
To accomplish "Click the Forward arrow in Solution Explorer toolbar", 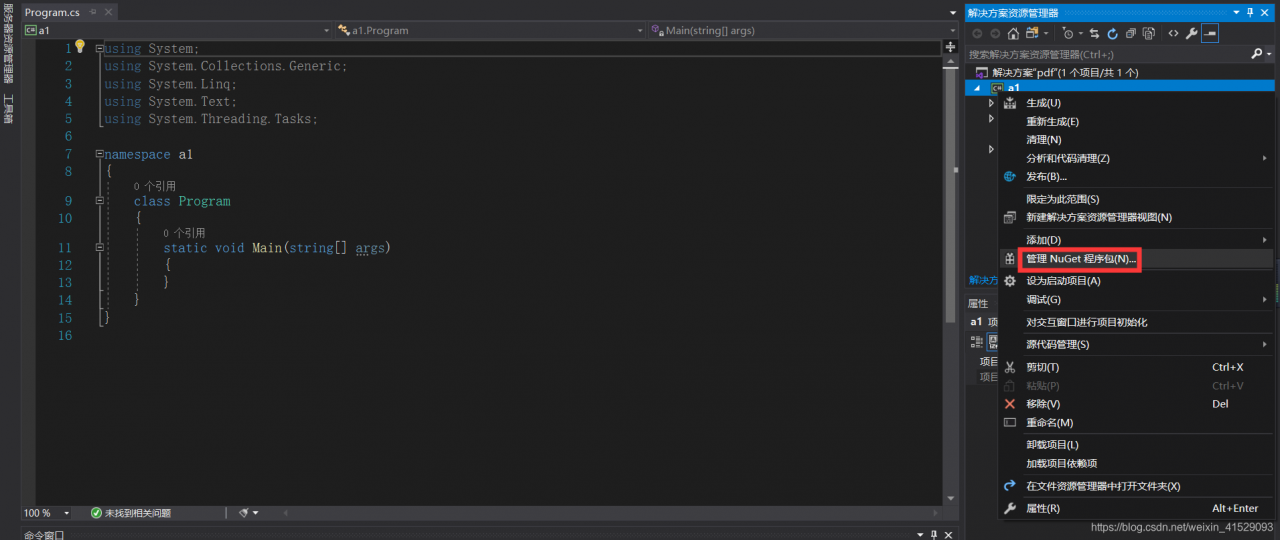I will 995,33.
